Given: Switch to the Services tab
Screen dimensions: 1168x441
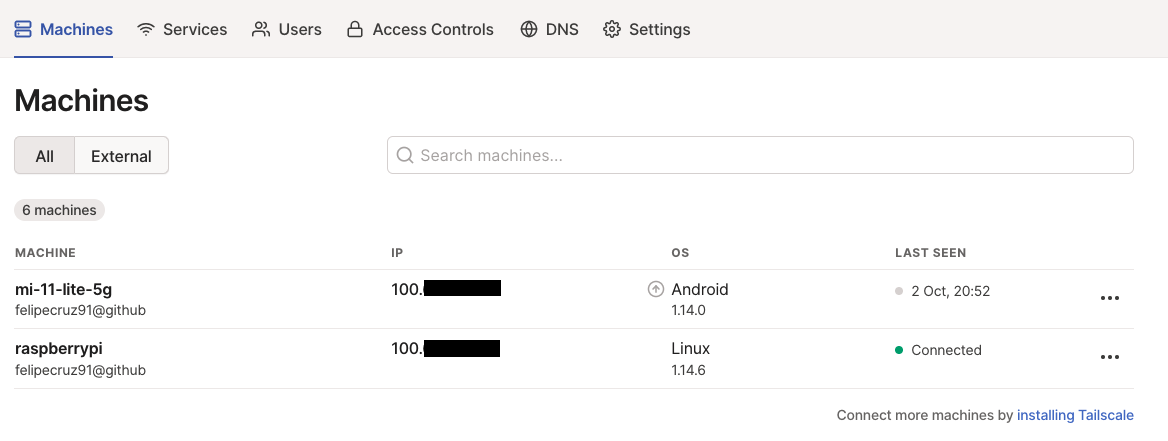Looking at the screenshot, I should point(182,30).
